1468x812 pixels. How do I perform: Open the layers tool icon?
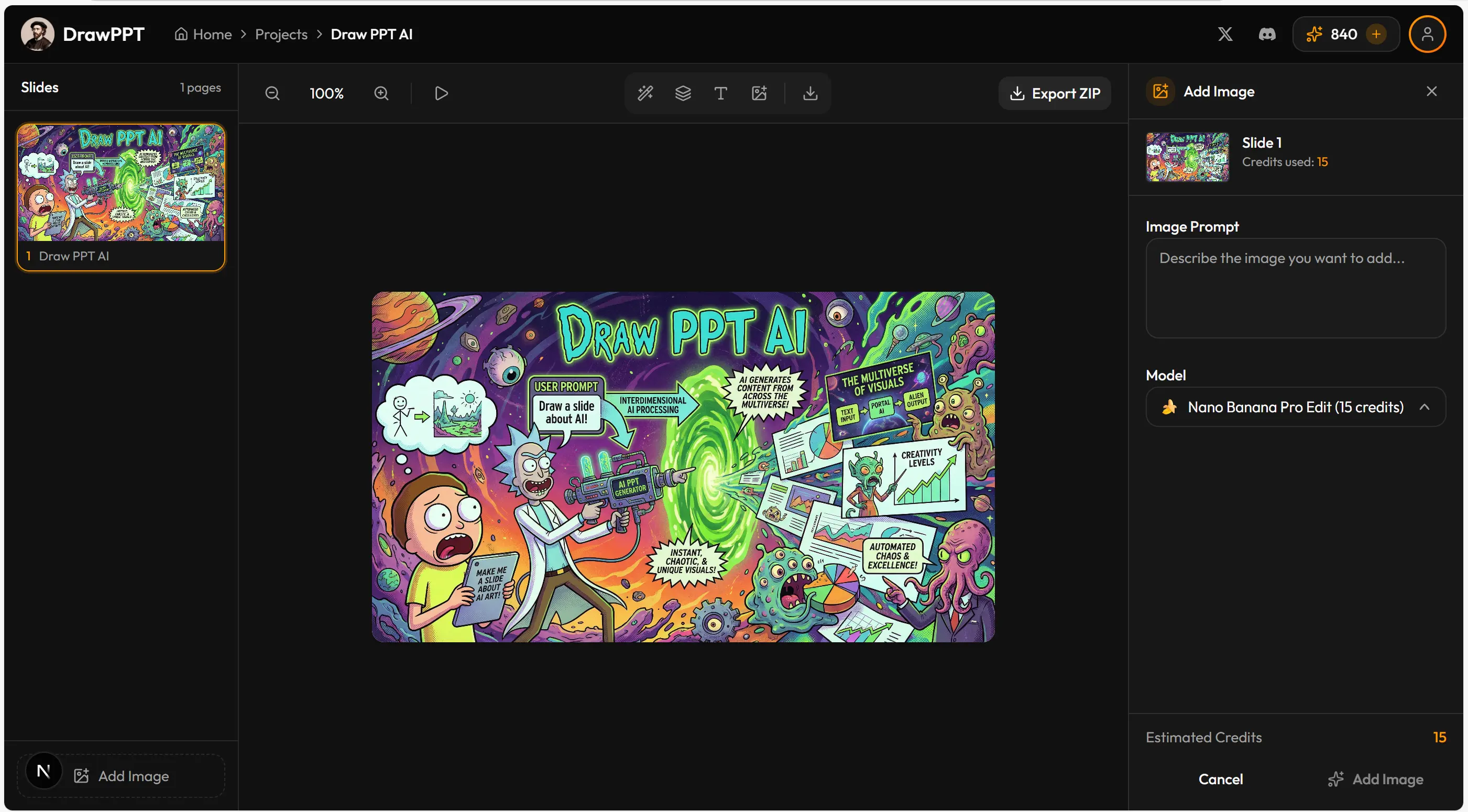[x=683, y=93]
